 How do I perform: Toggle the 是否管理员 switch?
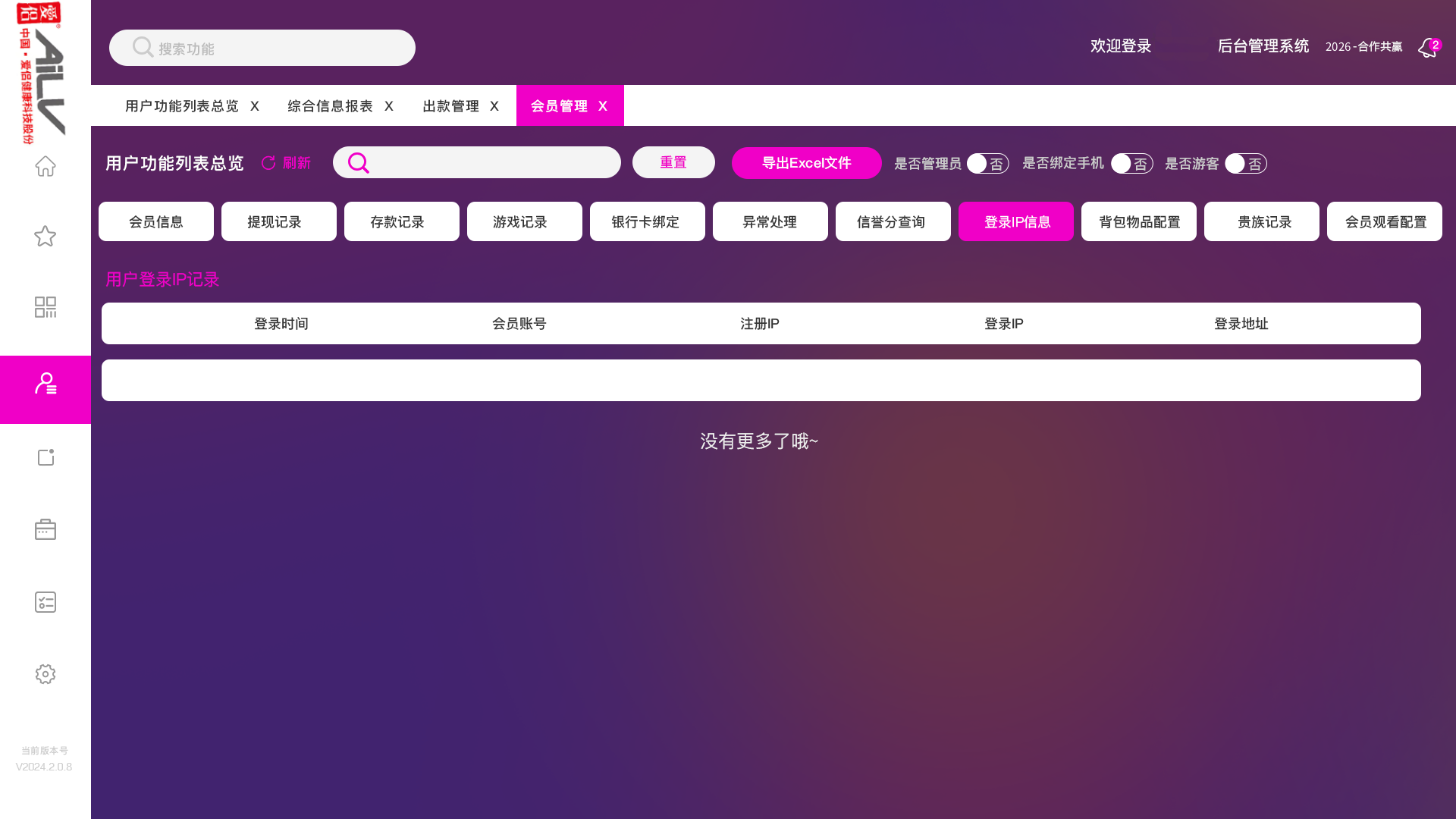point(987,164)
